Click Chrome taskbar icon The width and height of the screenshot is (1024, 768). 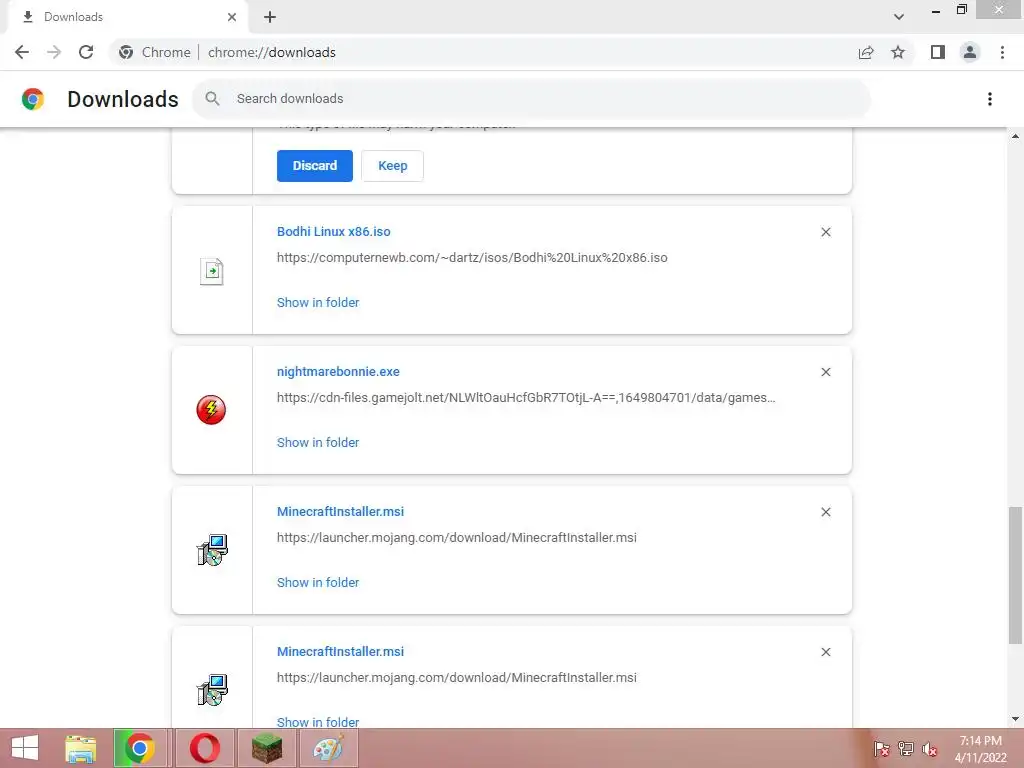(140, 748)
